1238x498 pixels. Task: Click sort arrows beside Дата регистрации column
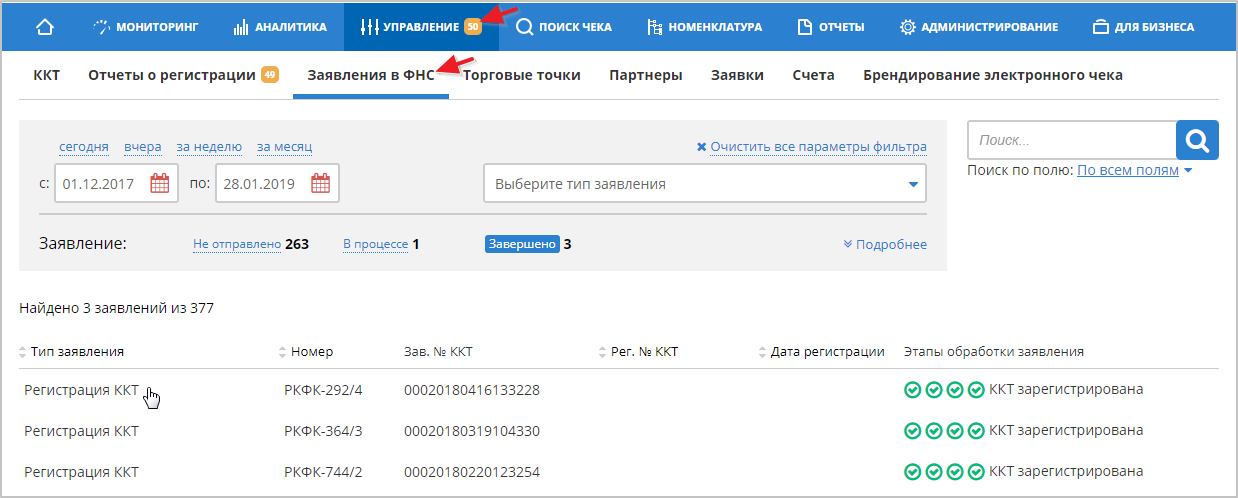tap(763, 352)
